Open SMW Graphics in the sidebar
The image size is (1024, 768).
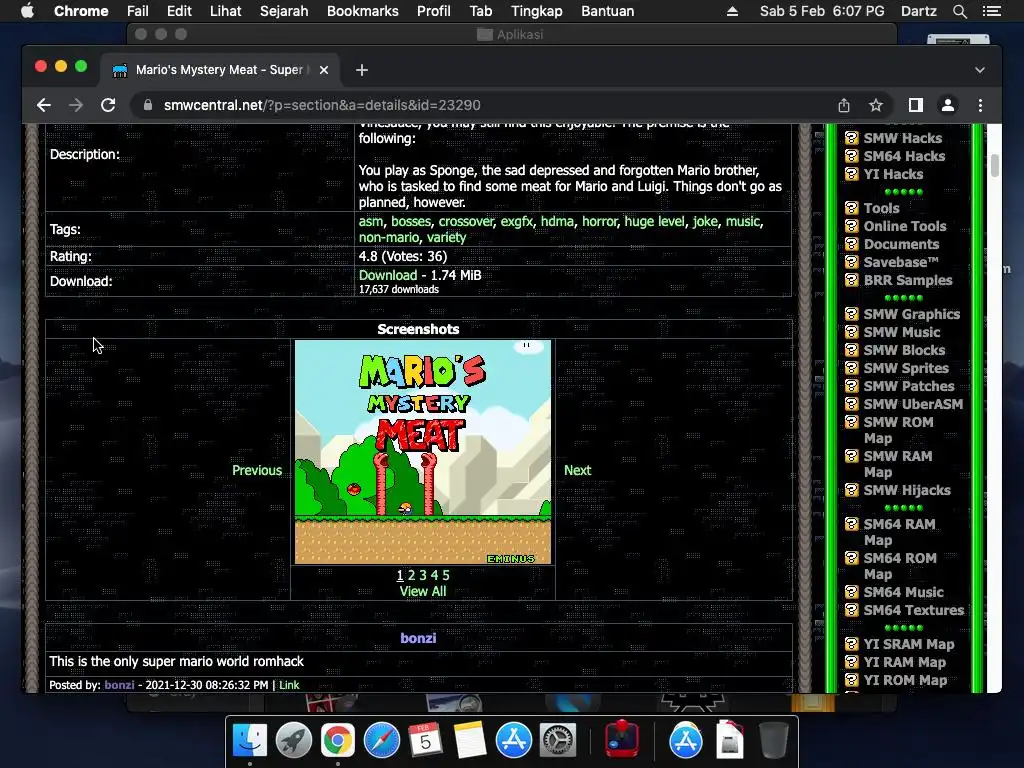[x=912, y=314]
